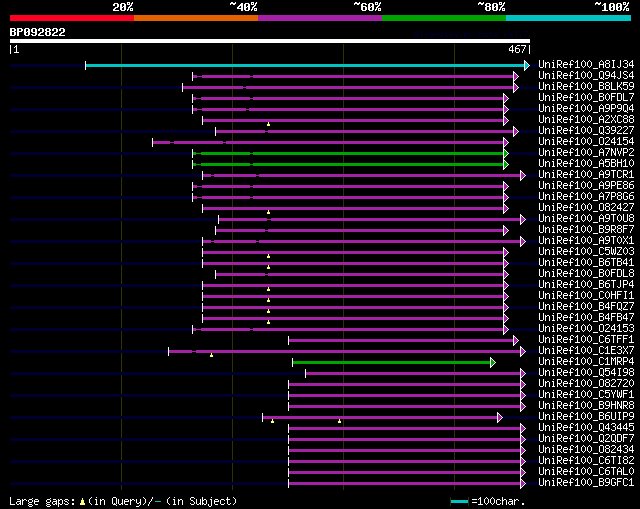The height and width of the screenshot is (509, 640).
Task: Select the UniRef100_O82427 label
Action: click(x=586, y=208)
